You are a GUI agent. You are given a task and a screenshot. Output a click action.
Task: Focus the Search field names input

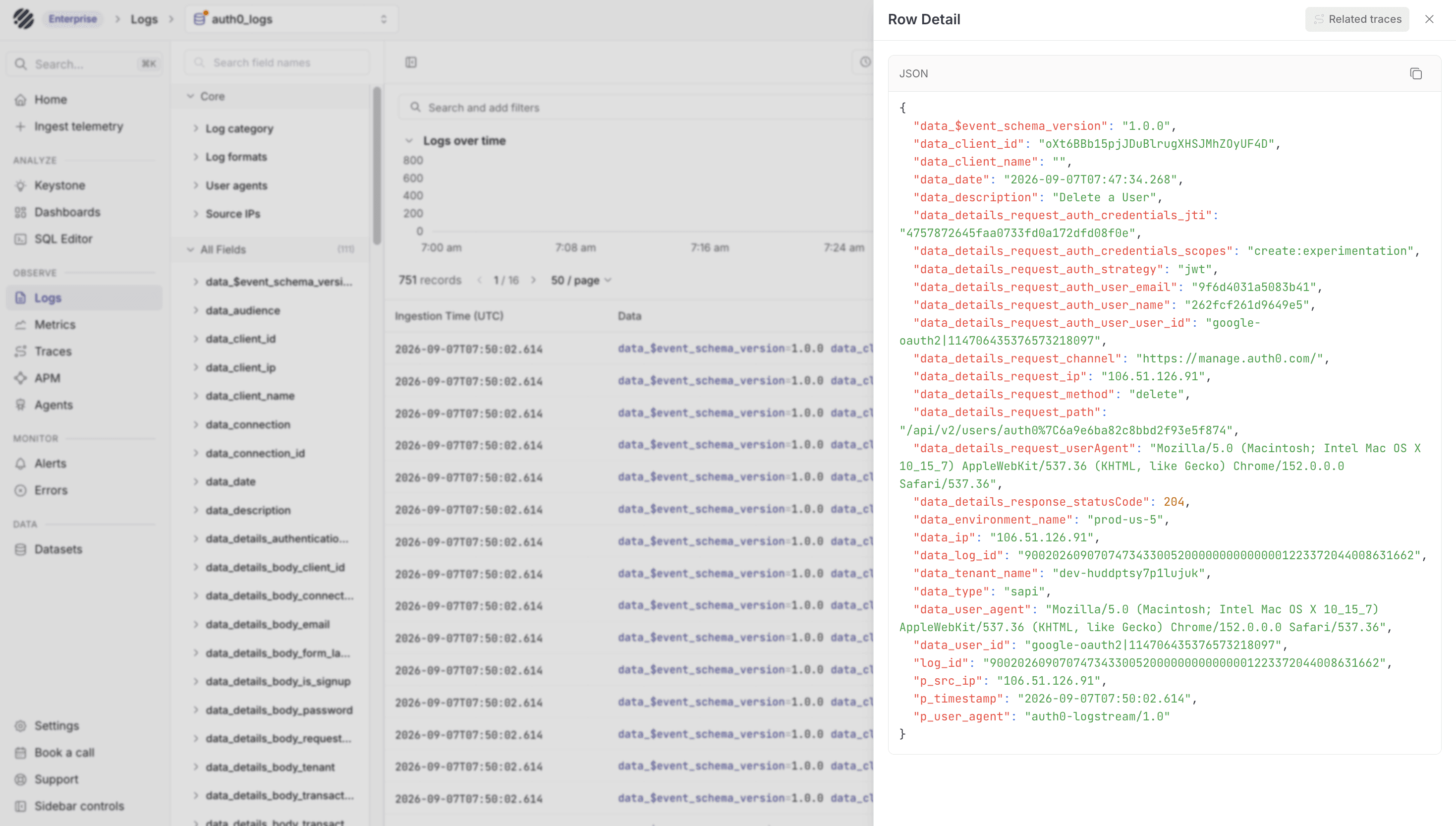tap(277, 62)
